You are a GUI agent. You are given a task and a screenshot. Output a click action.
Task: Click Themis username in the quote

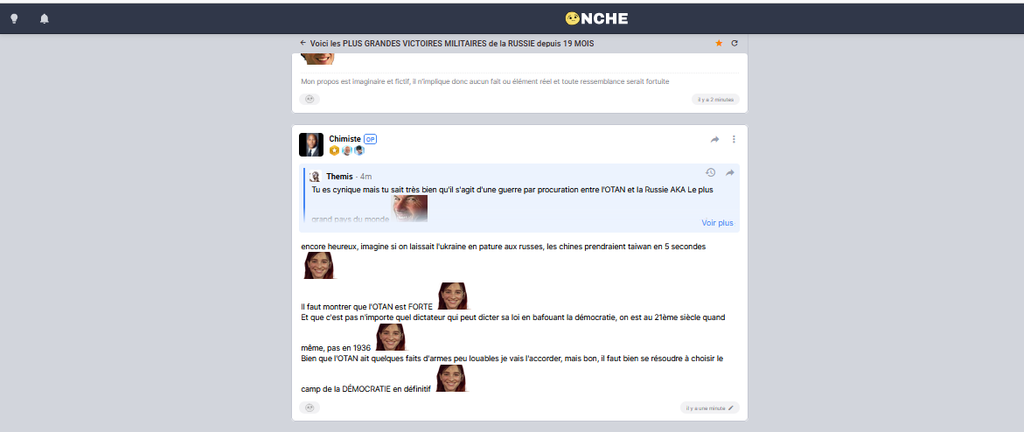point(340,176)
